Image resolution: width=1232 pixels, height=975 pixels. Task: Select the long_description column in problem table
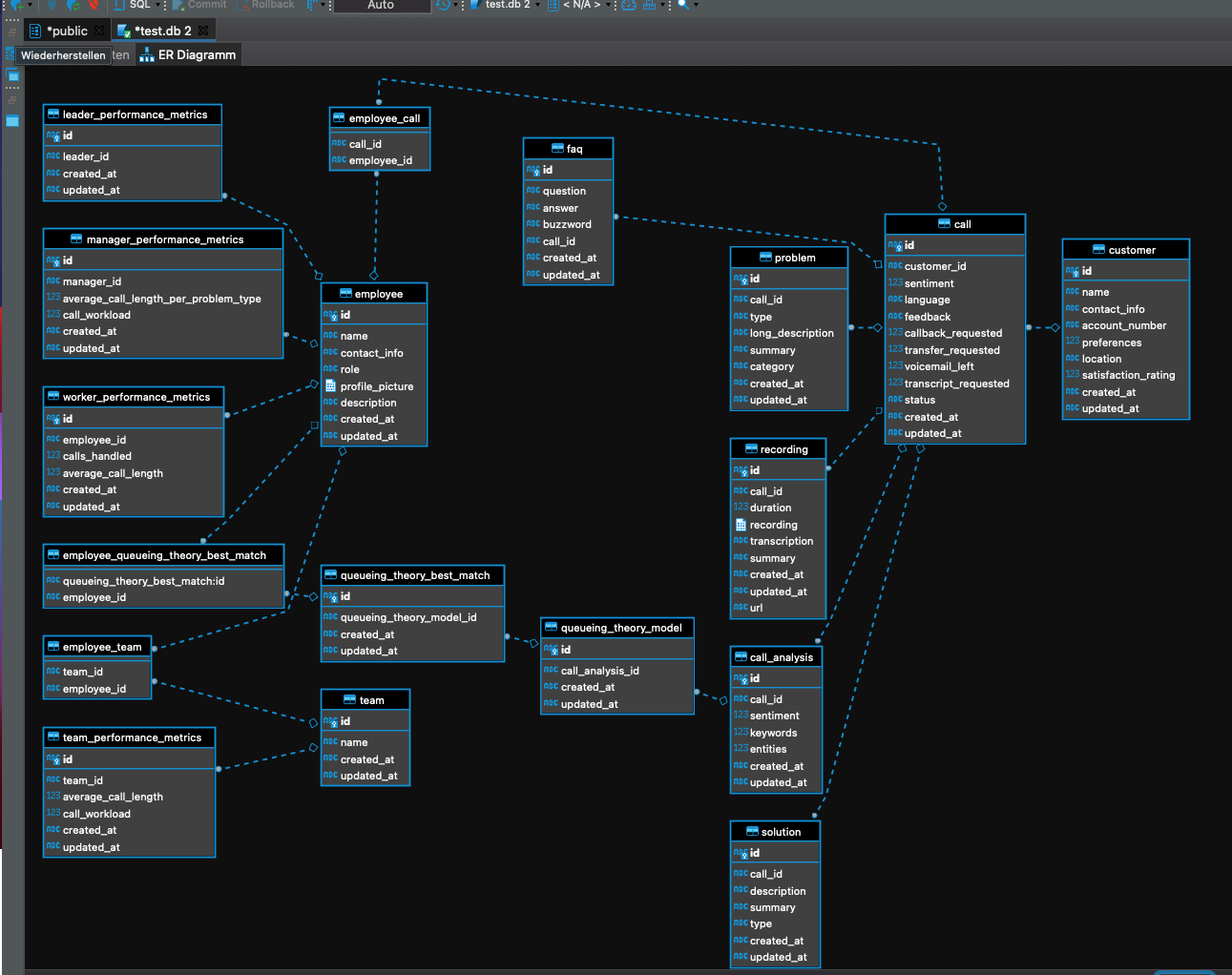[x=791, y=333]
